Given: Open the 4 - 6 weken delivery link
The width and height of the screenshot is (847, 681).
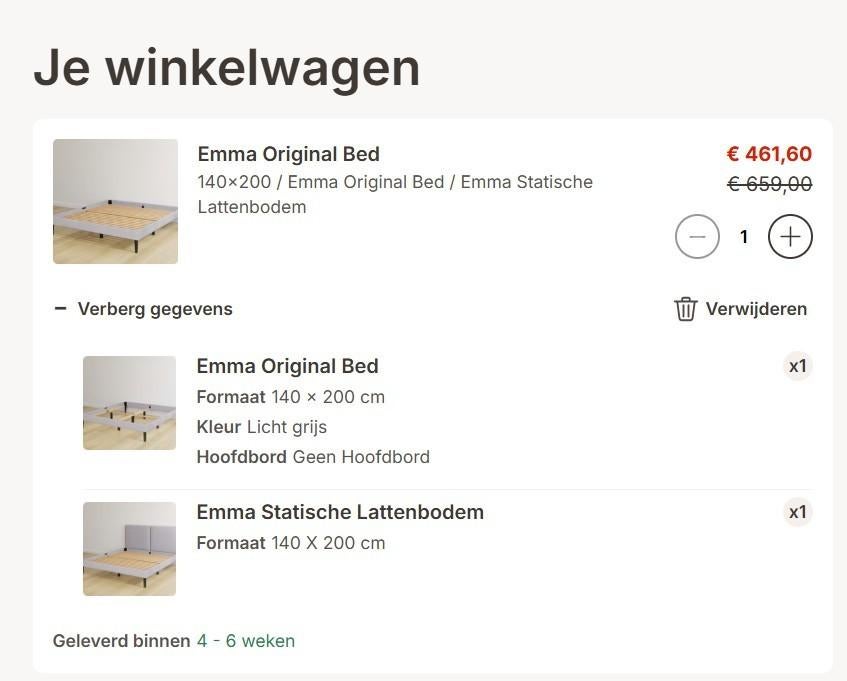Looking at the screenshot, I should pyautogui.click(x=246, y=640).
